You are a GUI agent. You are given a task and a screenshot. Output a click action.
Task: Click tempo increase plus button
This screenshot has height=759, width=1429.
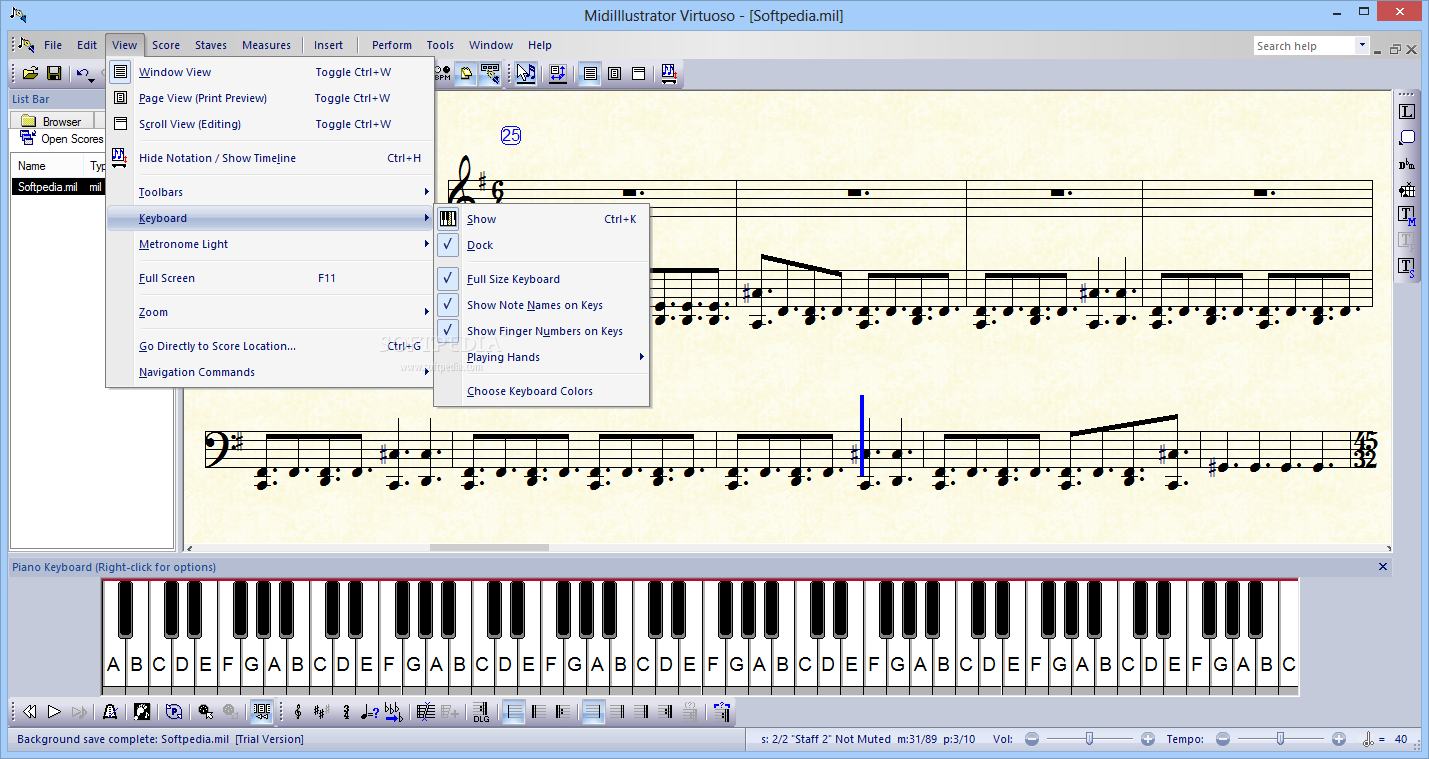click(x=1339, y=739)
